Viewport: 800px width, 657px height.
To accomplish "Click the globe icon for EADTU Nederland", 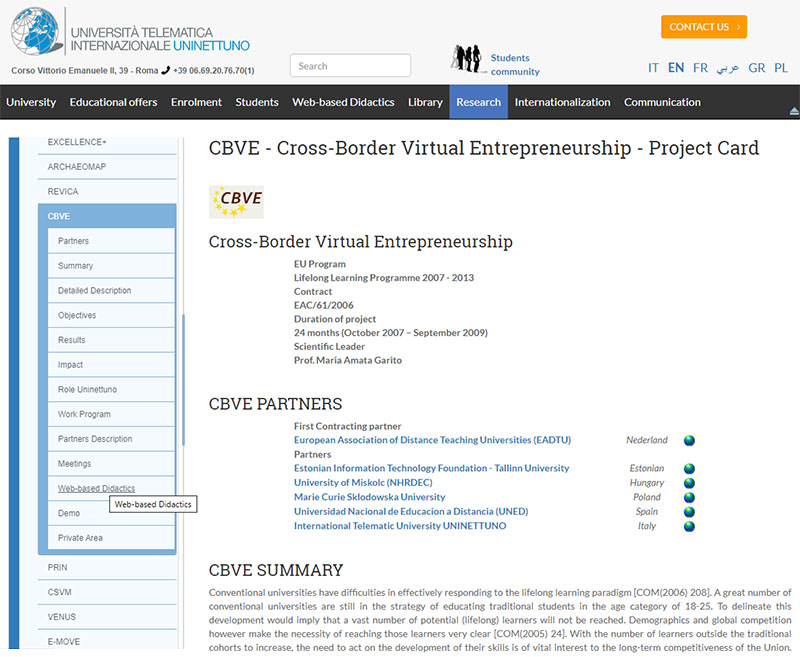I will [x=689, y=440].
